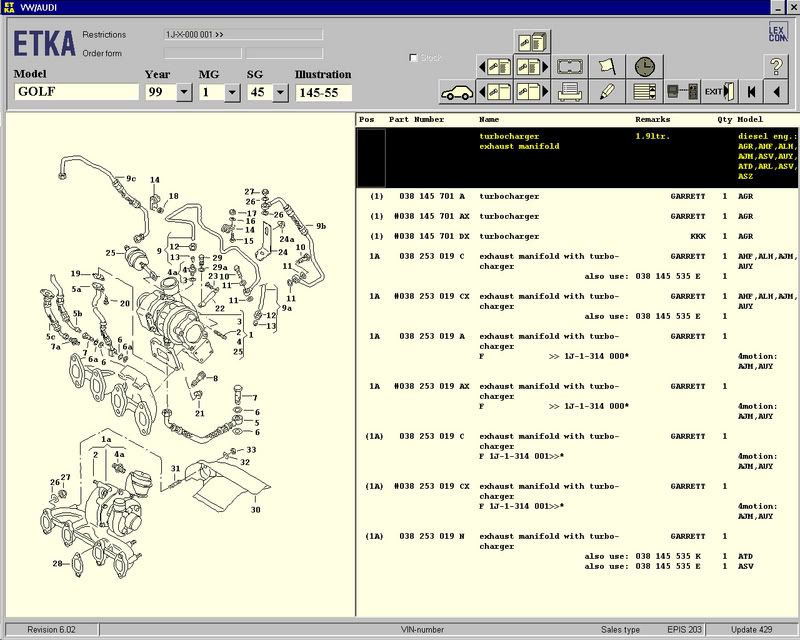Click the EXIT door button
800x640 pixels.
coord(720,92)
